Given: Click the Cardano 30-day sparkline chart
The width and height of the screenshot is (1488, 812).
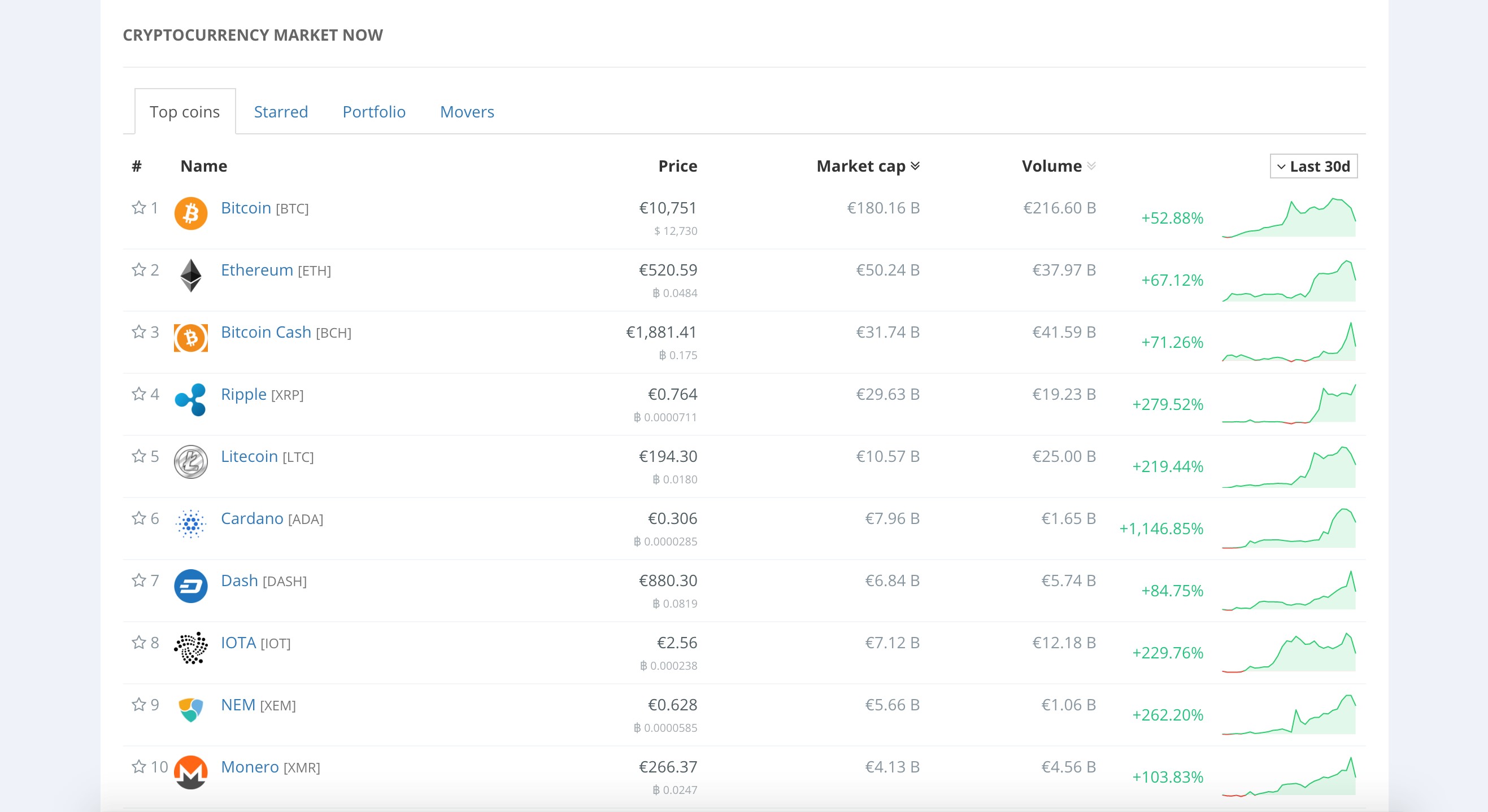Looking at the screenshot, I should (1289, 528).
